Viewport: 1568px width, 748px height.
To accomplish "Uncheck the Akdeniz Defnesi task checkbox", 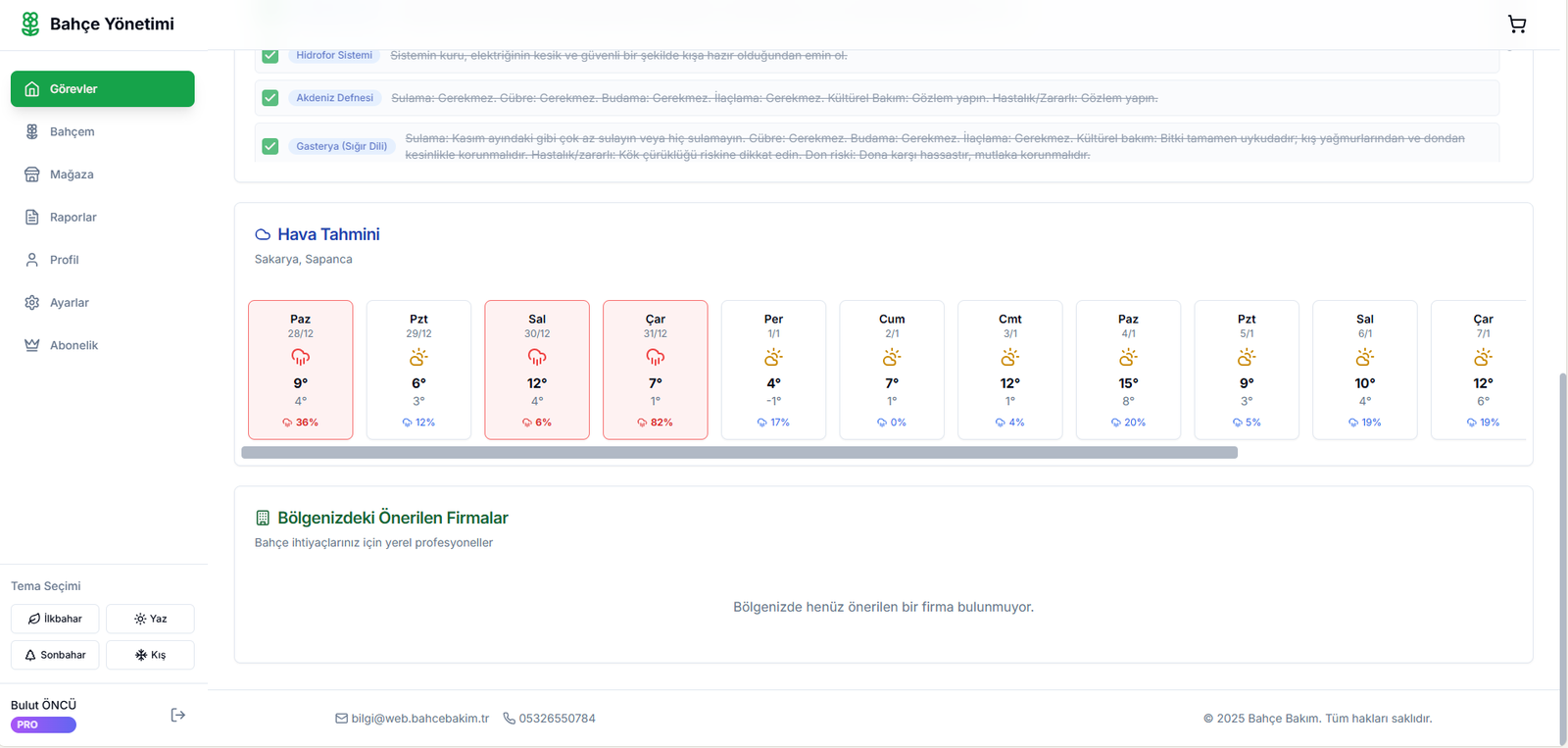I will click(x=270, y=98).
